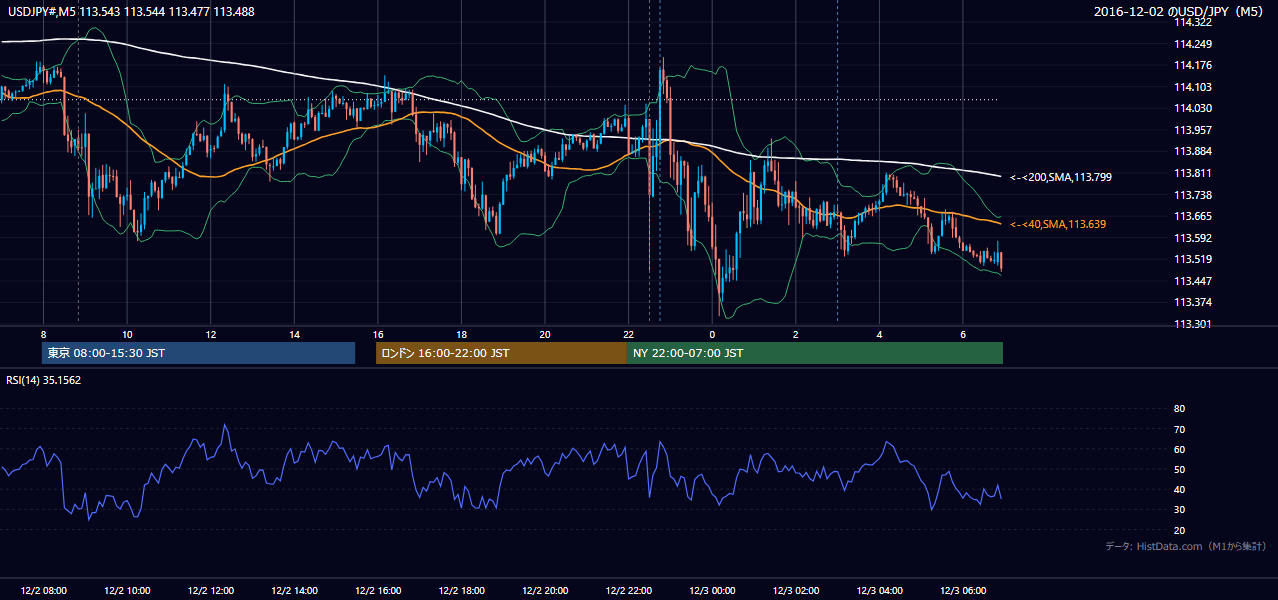The height and width of the screenshot is (600, 1278).
Task: Select the ロンドン 16:00-22:00 JST session bar
Action: [x=501, y=353]
